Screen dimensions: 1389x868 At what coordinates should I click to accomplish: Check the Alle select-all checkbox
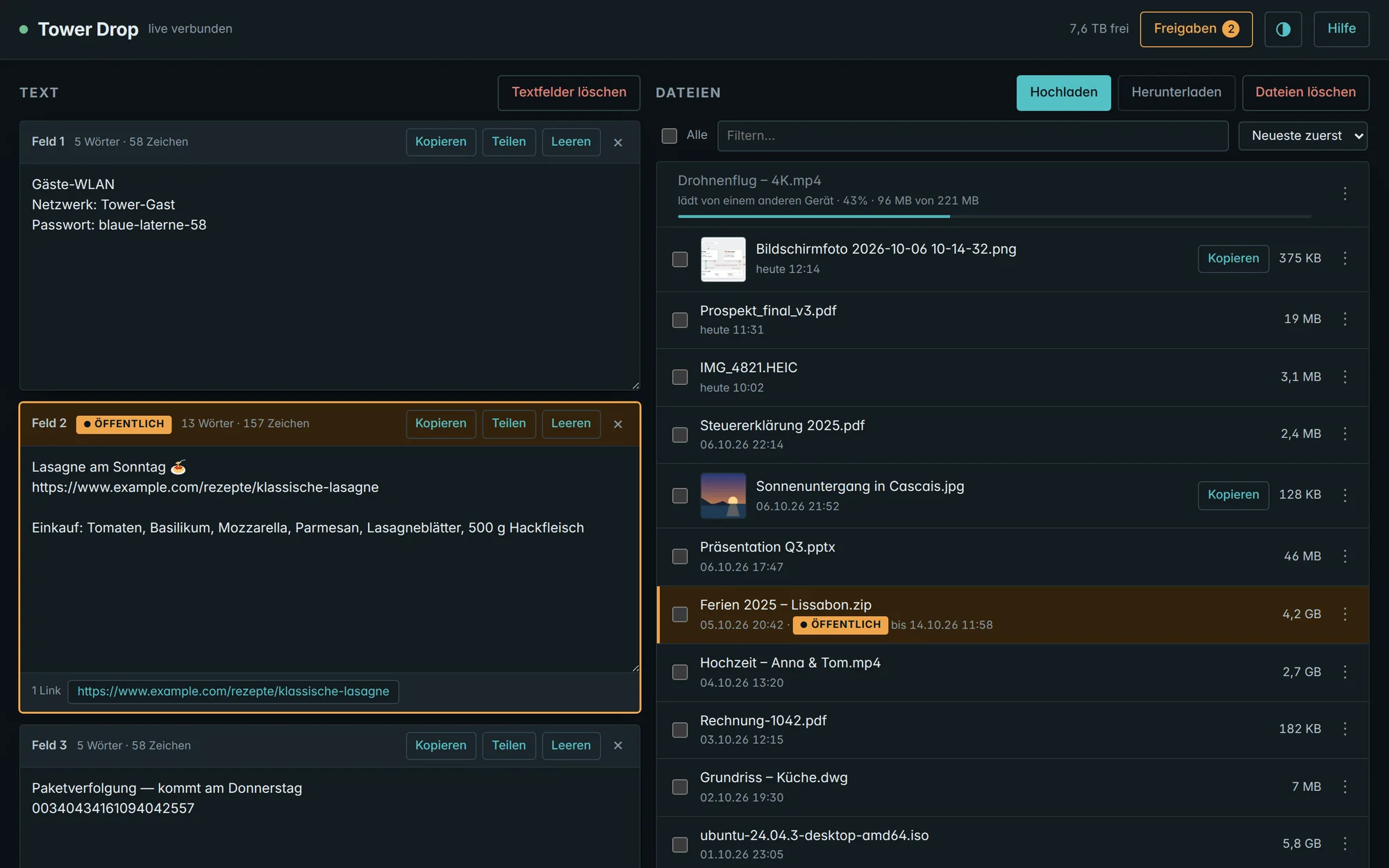pos(669,135)
